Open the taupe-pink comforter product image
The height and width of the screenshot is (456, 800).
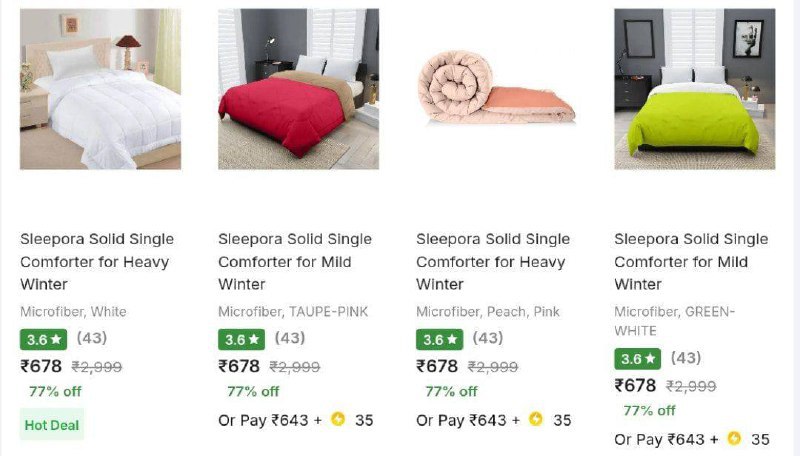click(x=298, y=89)
